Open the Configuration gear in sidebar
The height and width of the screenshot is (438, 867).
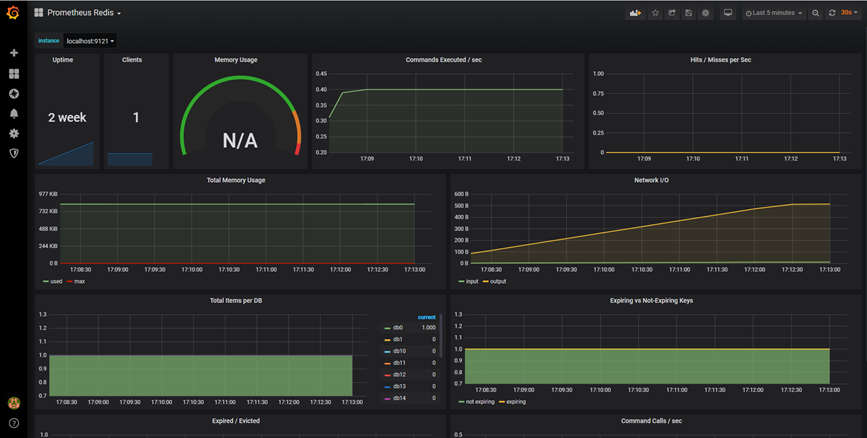pos(14,133)
